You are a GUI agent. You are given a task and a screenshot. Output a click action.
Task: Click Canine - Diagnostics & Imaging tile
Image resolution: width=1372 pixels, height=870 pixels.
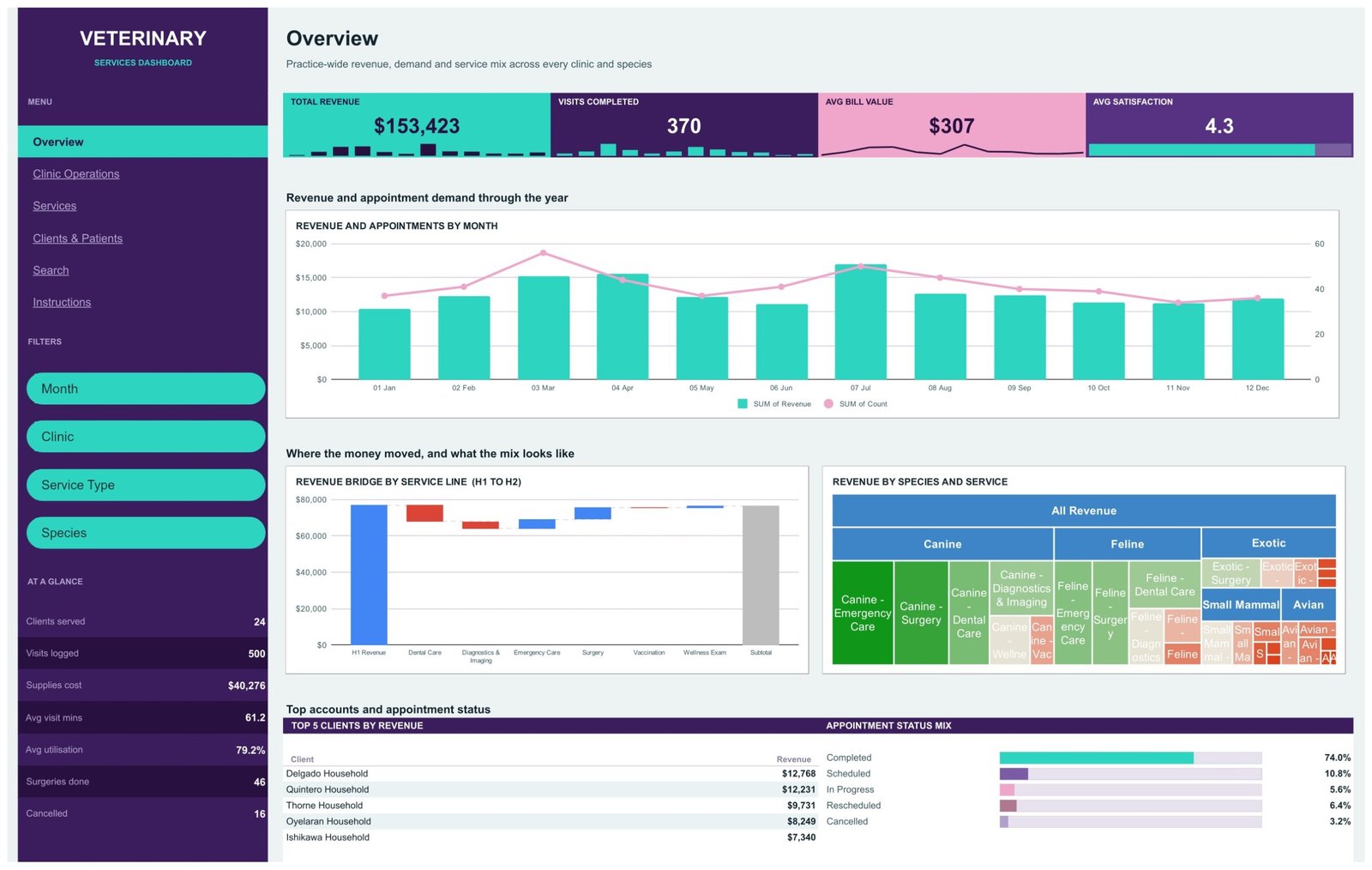point(1021,589)
